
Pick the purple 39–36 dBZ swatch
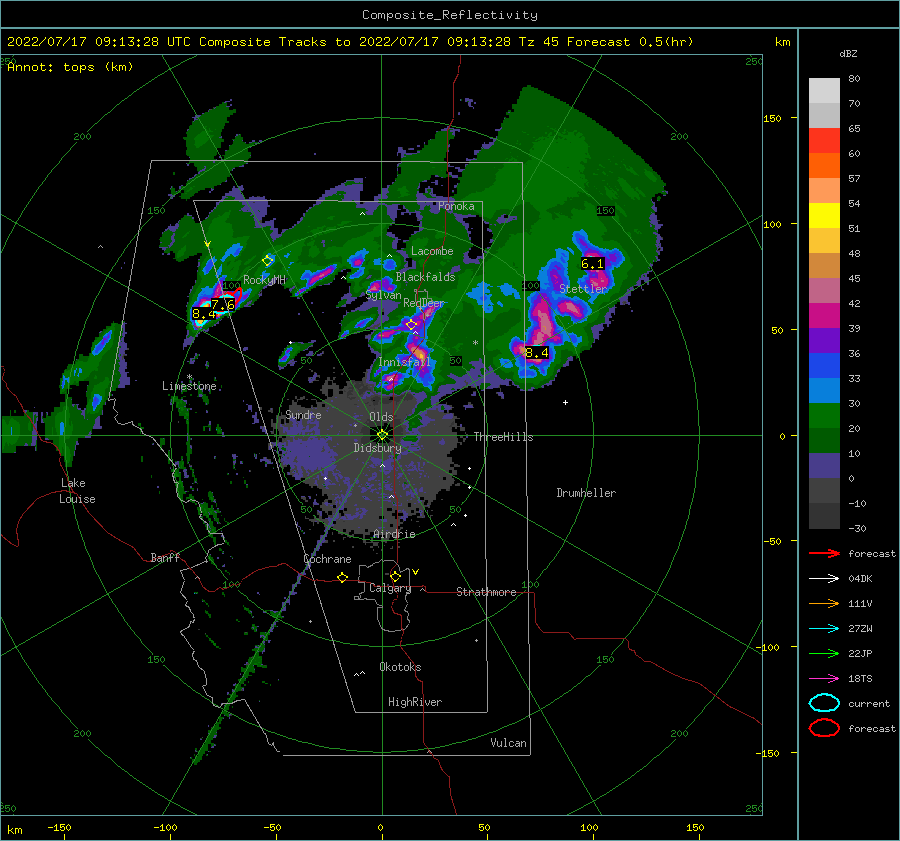coord(824,341)
